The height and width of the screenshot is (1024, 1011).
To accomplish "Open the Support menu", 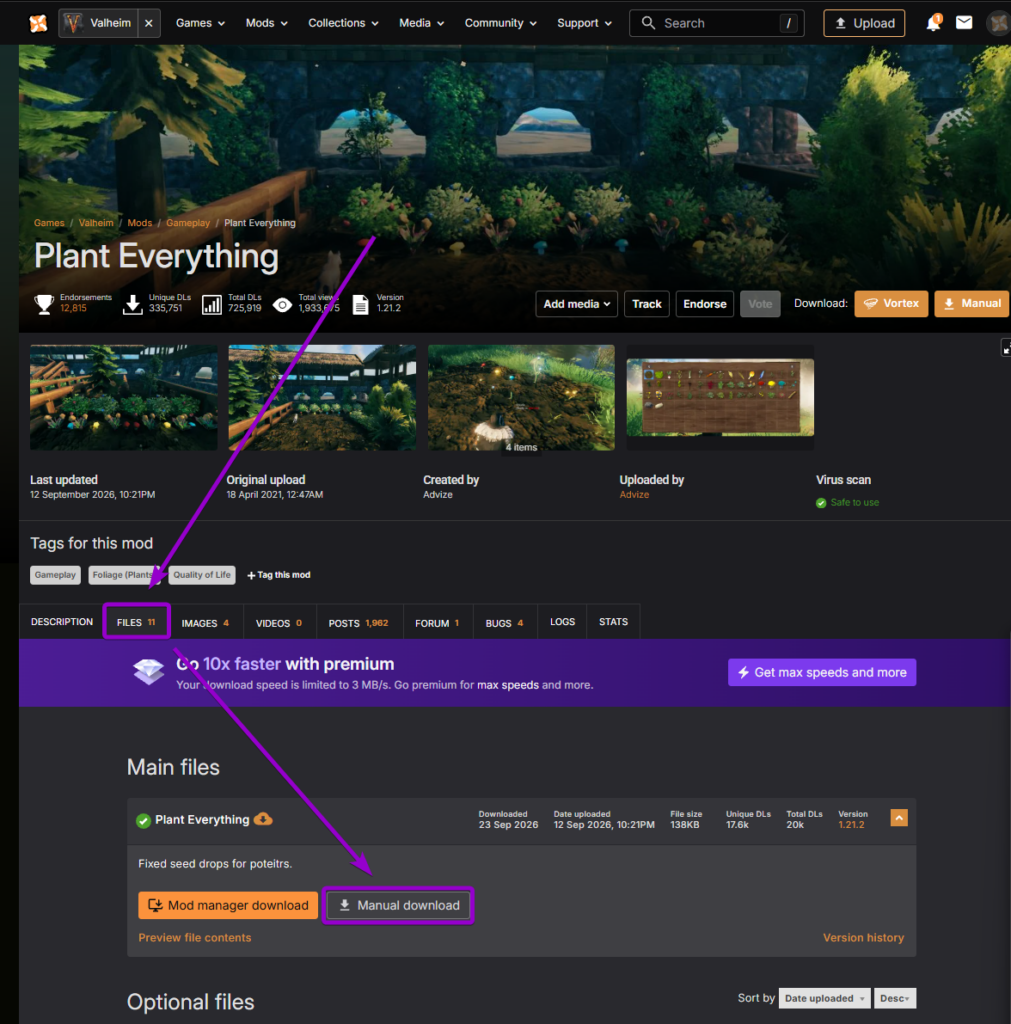I will 584,24.
